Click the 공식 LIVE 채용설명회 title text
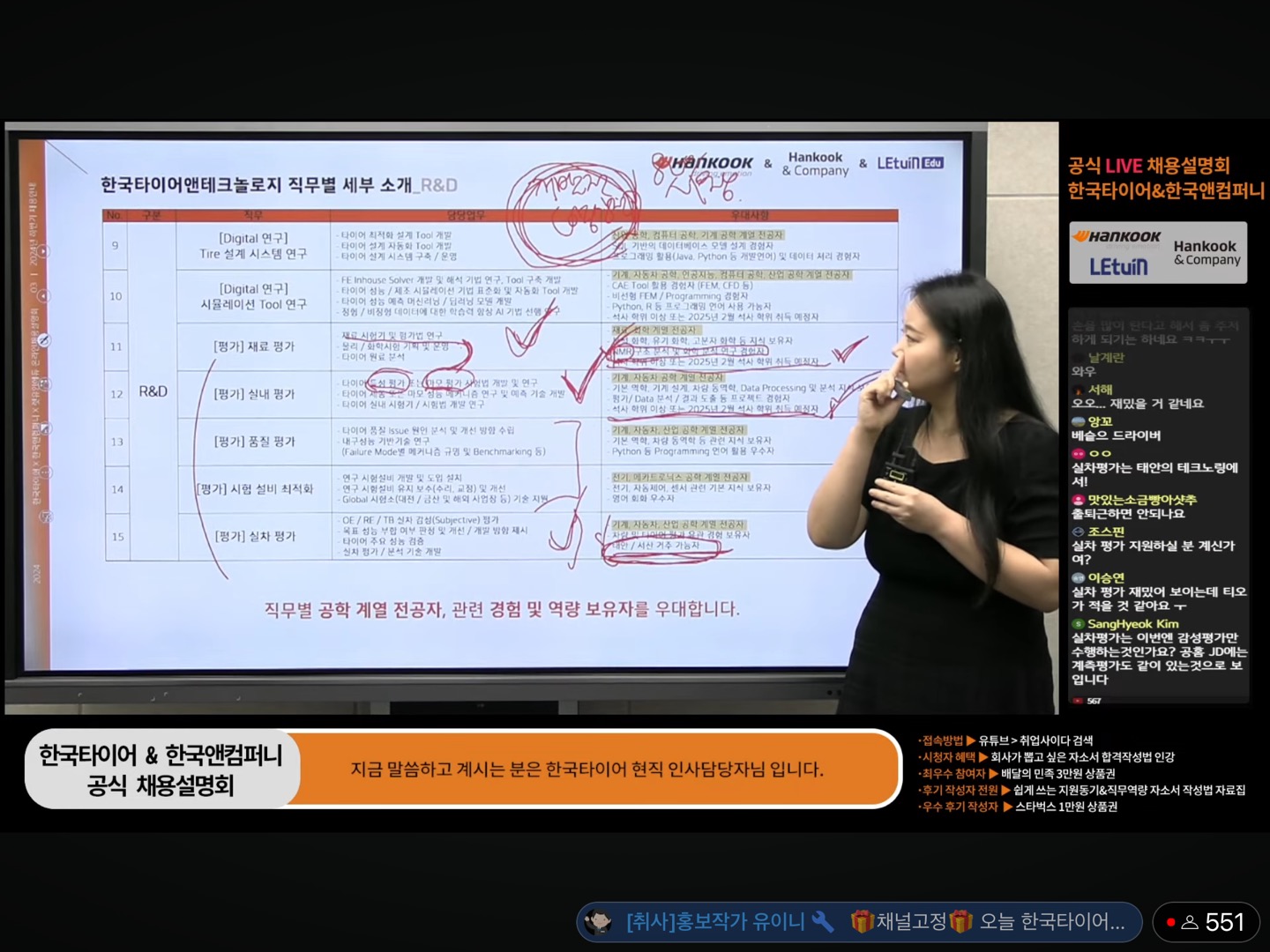Viewport: 1270px width, 952px height. pos(1147,166)
